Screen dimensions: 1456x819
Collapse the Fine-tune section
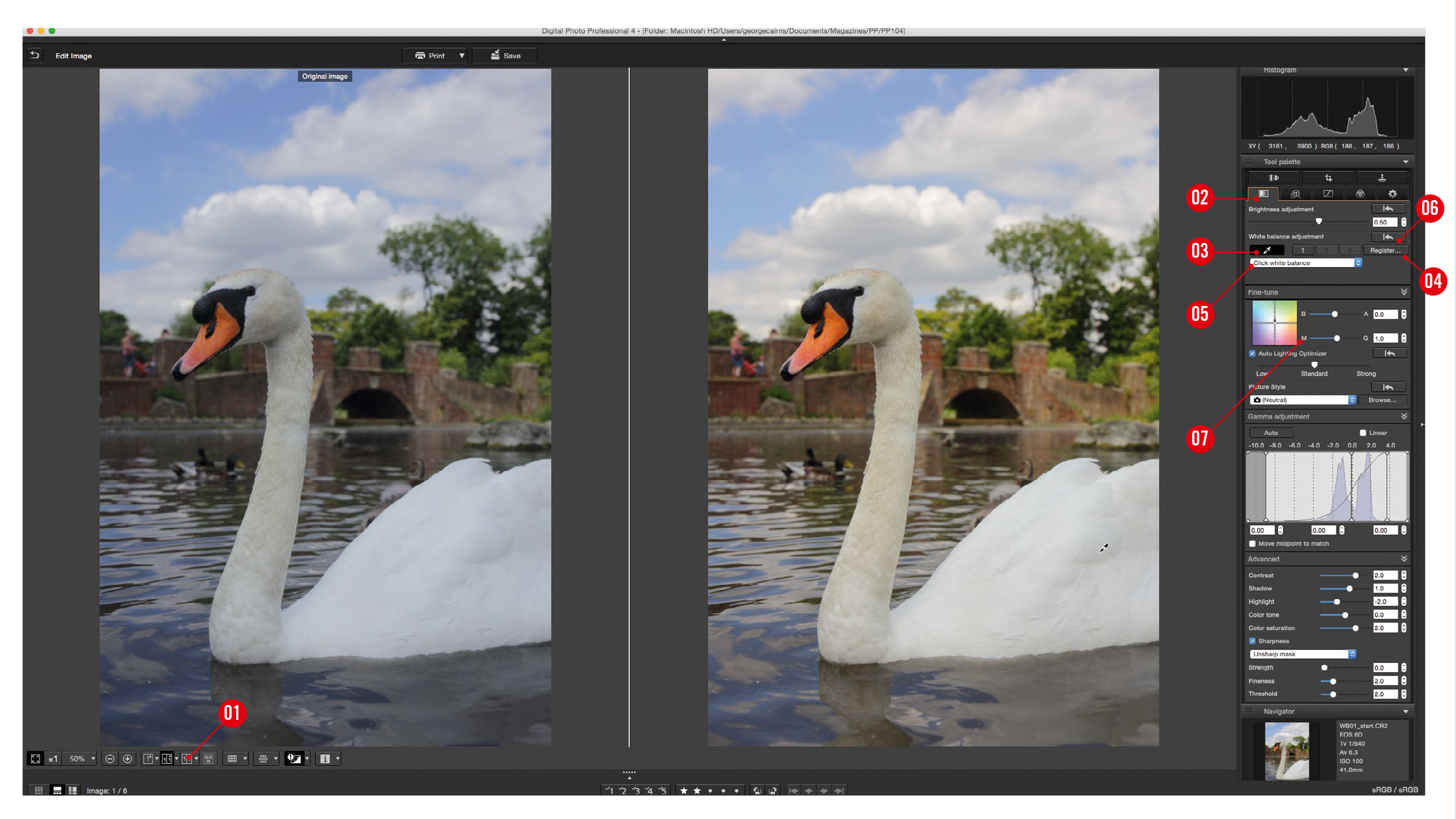(x=1405, y=292)
